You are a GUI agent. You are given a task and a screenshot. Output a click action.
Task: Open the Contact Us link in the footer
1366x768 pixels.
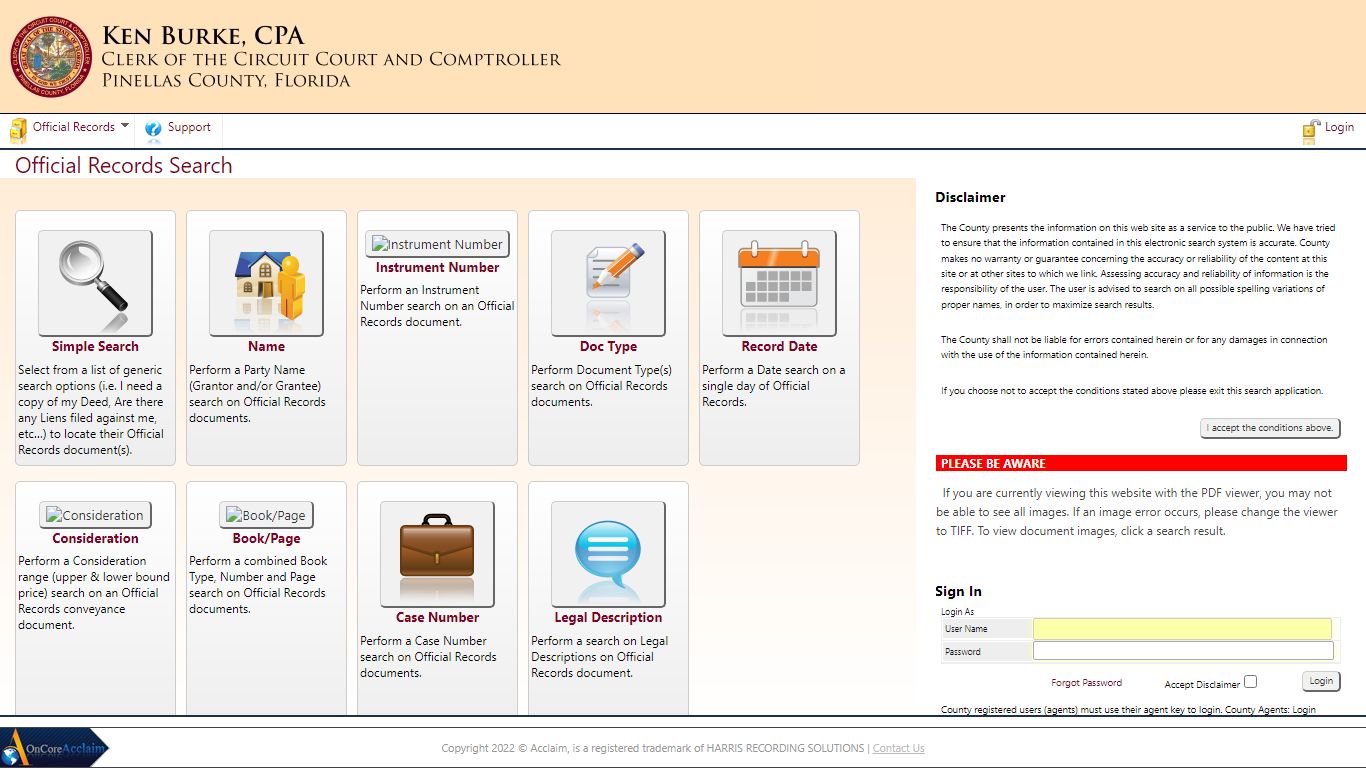898,748
